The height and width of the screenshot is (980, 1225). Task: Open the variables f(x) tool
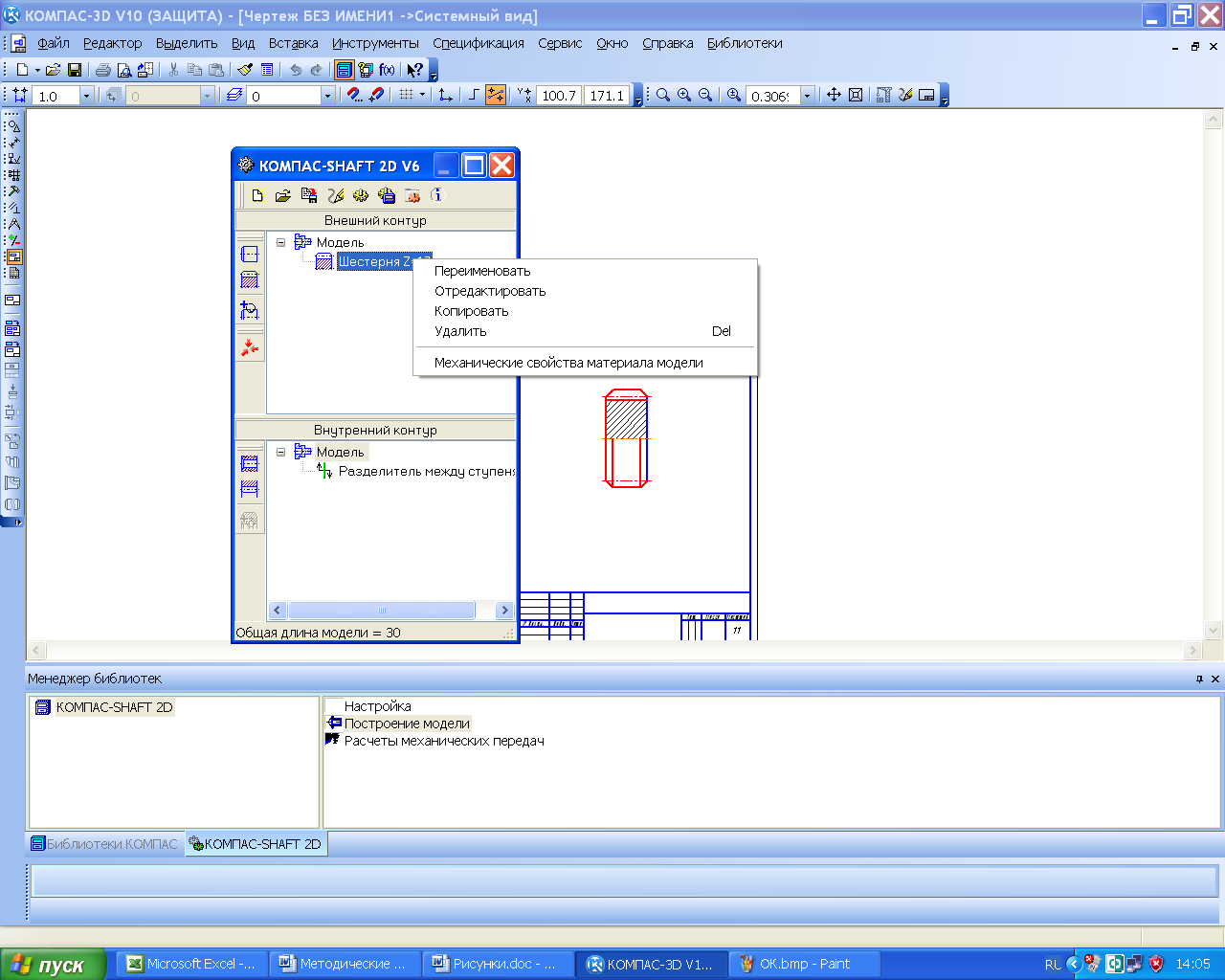click(x=387, y=70)
